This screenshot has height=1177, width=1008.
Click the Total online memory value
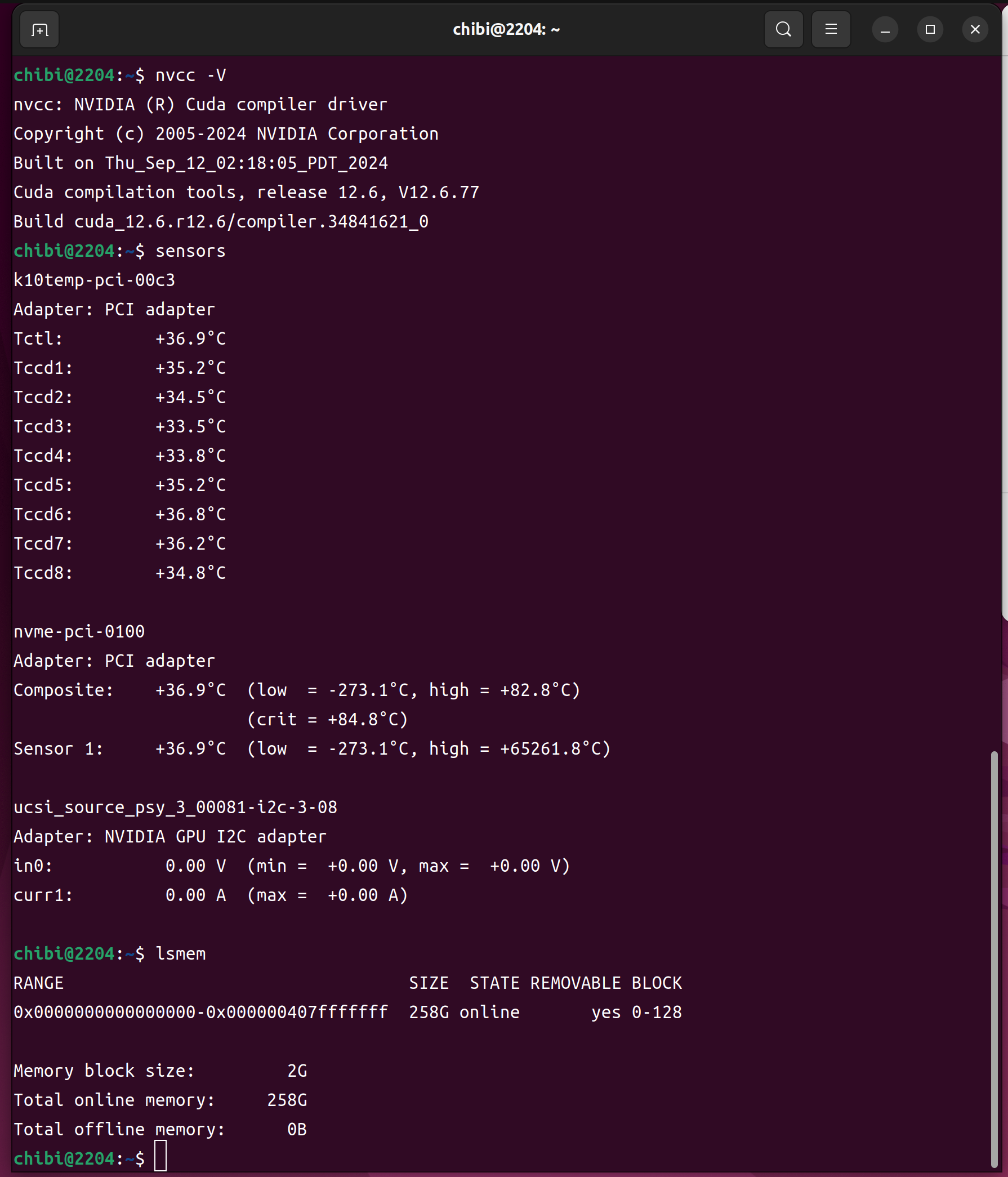coord(287,1100)
